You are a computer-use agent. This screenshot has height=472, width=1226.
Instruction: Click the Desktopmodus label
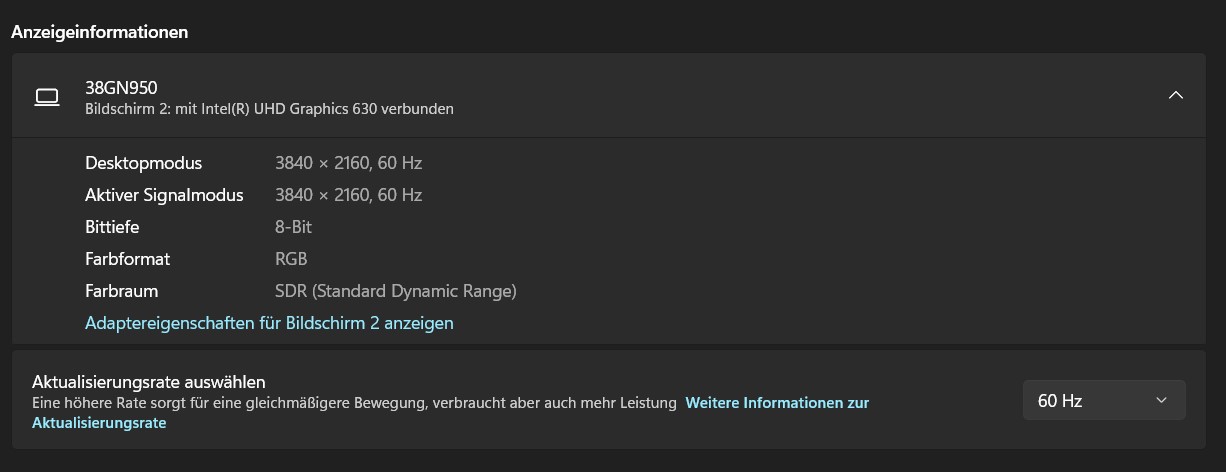tap(143, 163)
